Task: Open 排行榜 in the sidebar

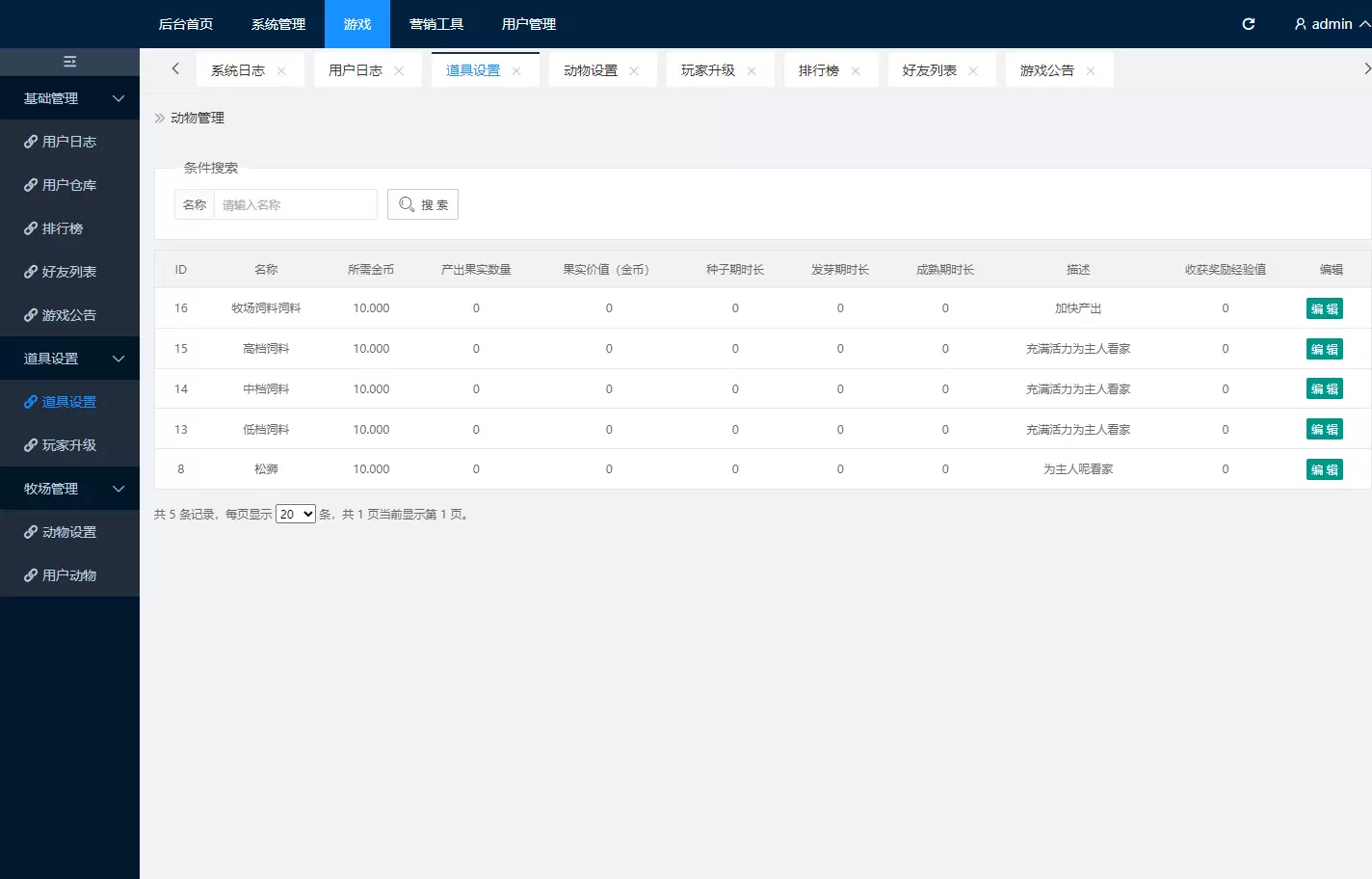Action: tap(69, 228)
